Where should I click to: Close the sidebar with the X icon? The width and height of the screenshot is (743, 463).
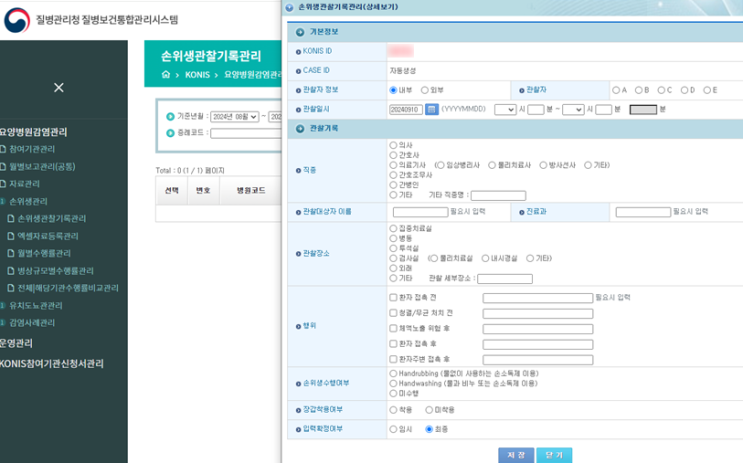(x=59, y=88)
